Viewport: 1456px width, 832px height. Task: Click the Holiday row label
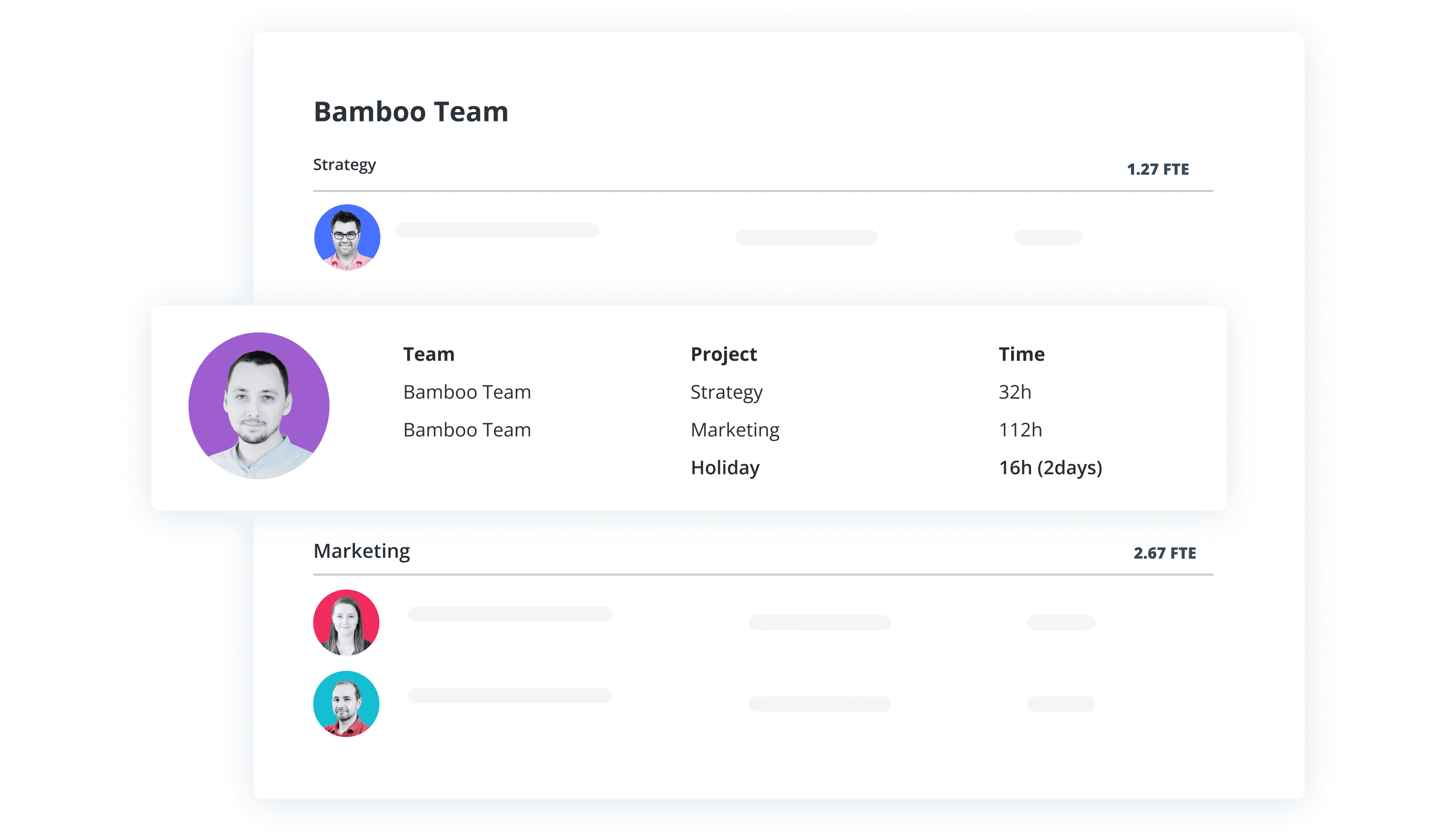tap(725, 468)
